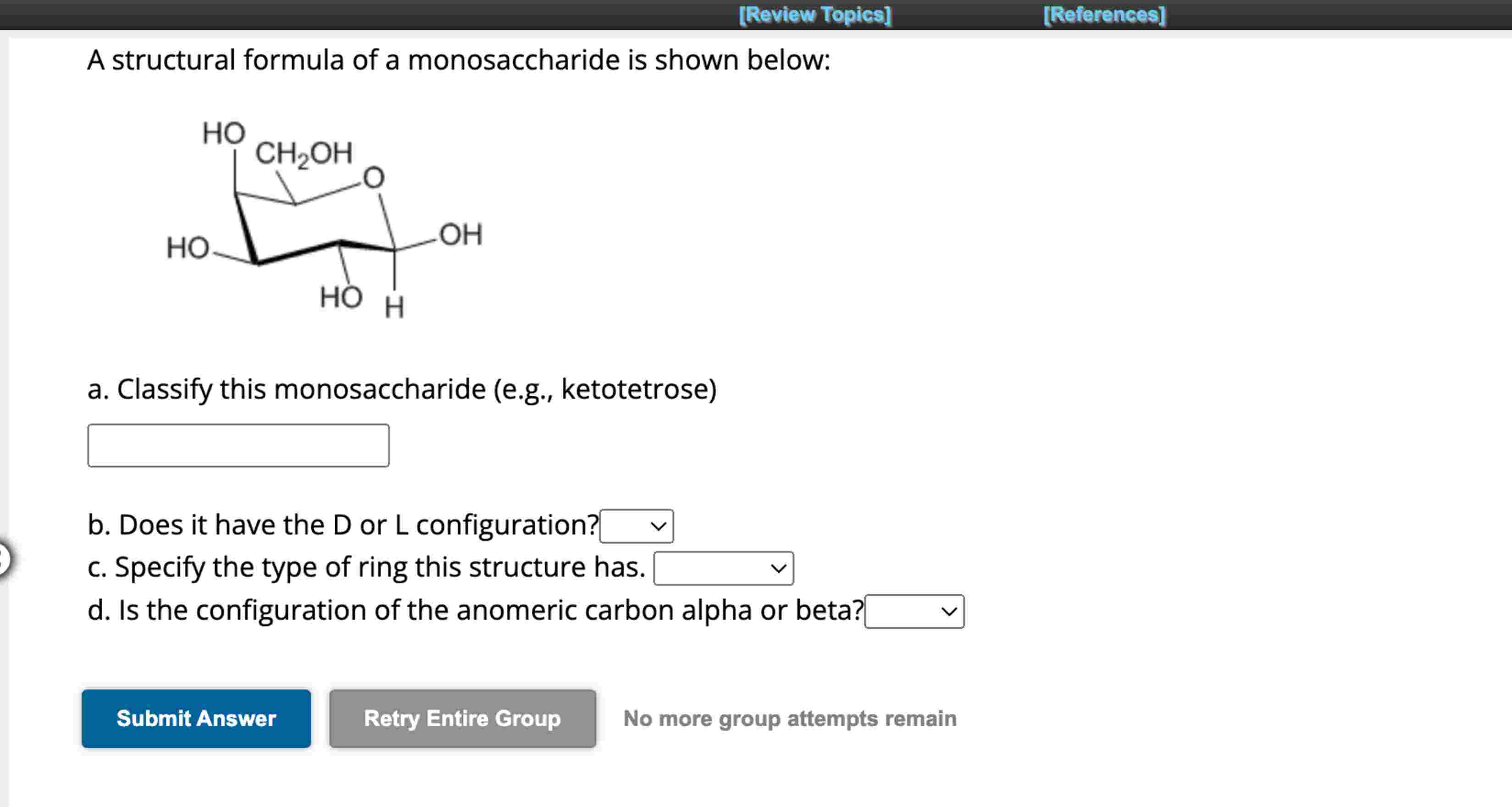Screen dimensions: 1512x807
Task: Click the No more group attempts remain text
Action: point(789,719)
